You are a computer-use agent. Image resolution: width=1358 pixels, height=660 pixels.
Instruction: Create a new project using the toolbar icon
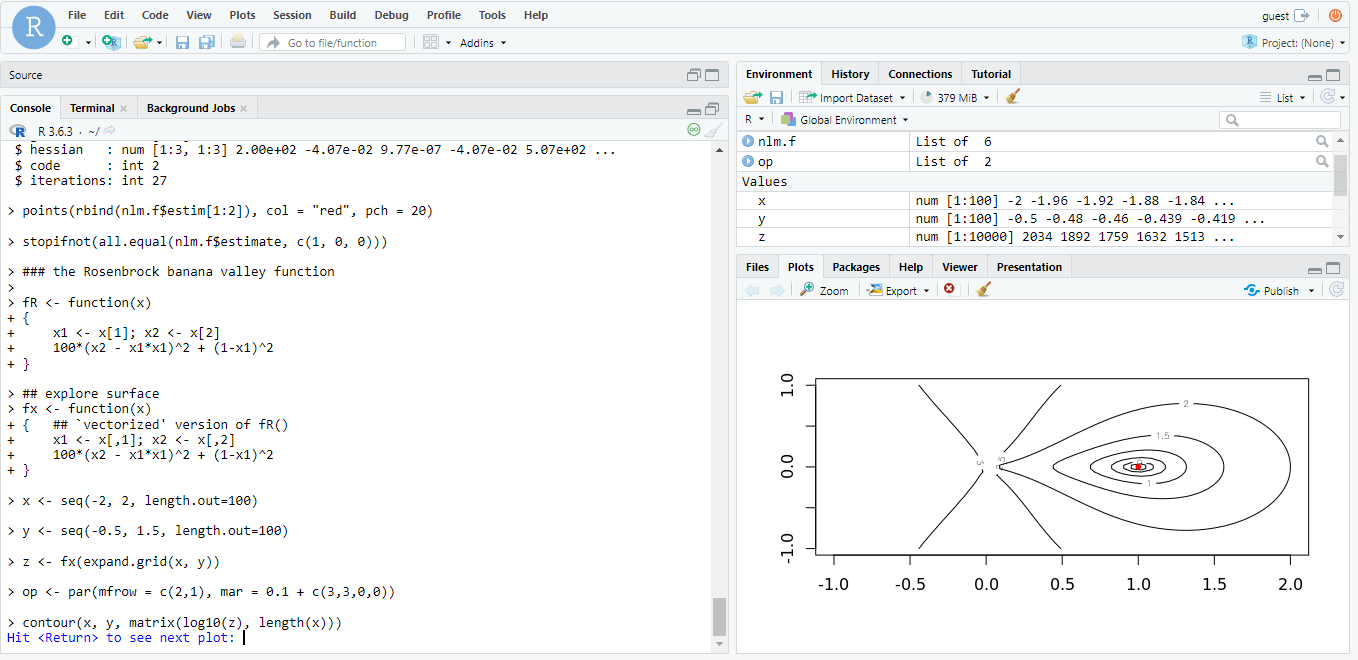point(110,42)
